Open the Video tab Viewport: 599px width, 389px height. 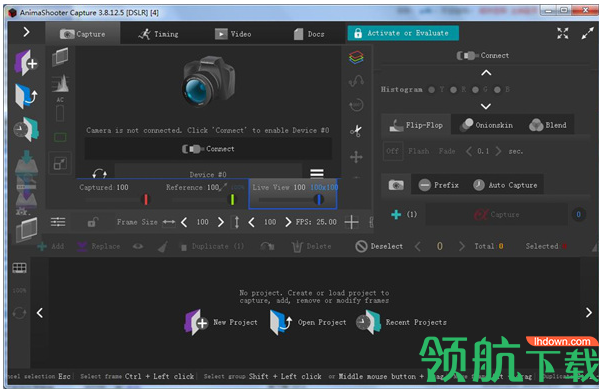(x=233, y=34)
